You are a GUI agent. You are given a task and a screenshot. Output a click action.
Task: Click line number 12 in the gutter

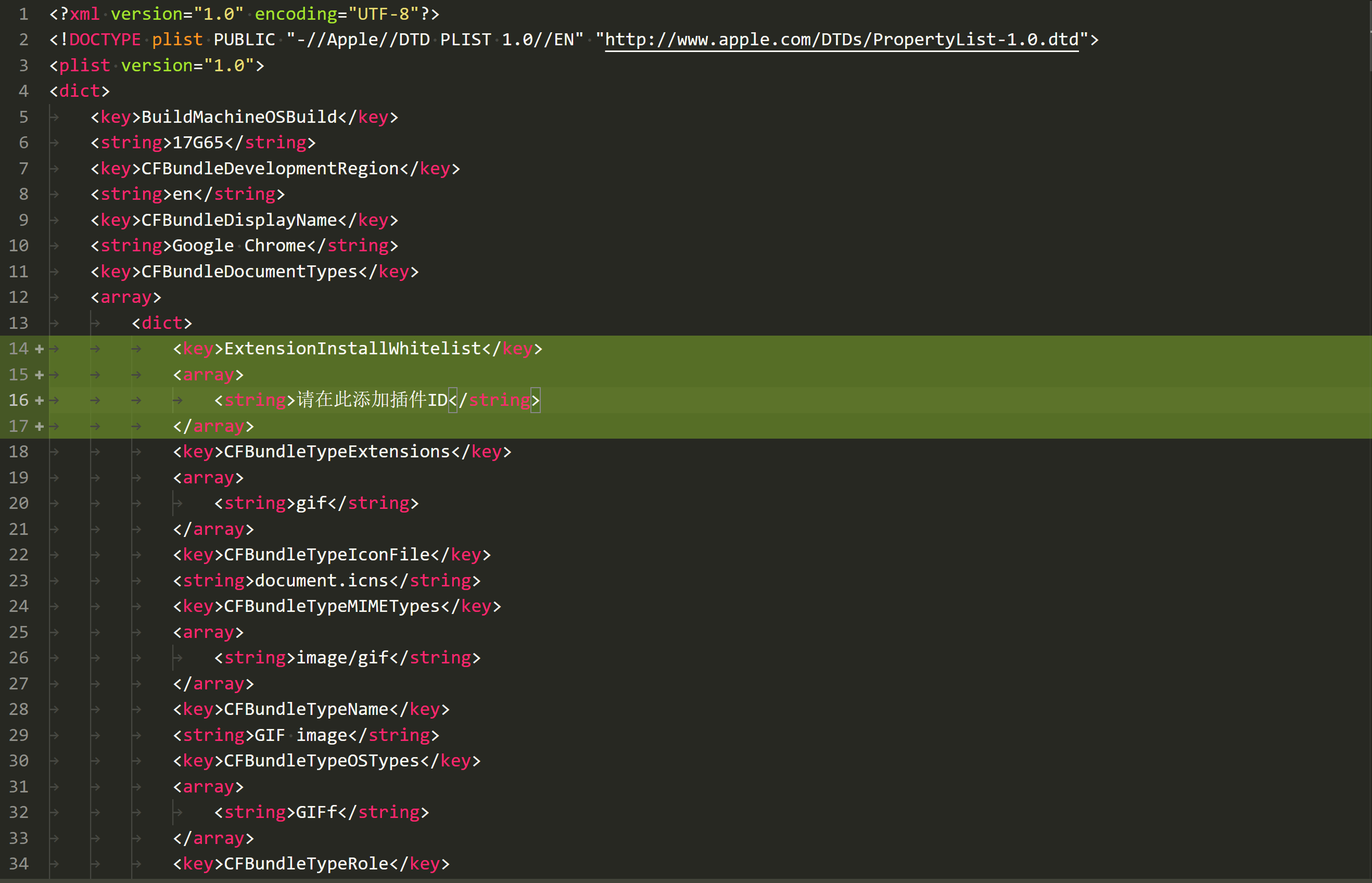pos(18,297)
